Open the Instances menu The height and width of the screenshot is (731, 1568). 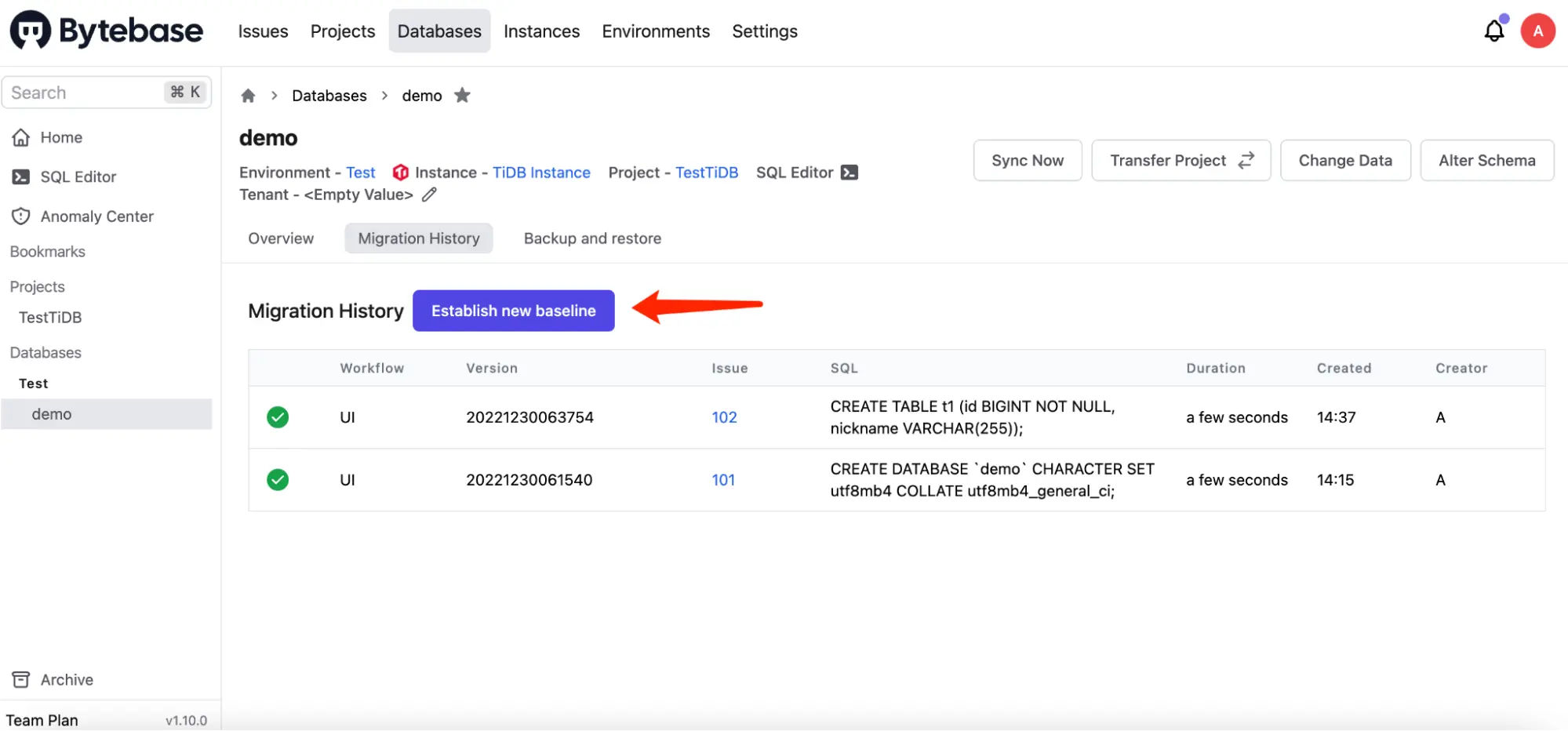(541, 31)
